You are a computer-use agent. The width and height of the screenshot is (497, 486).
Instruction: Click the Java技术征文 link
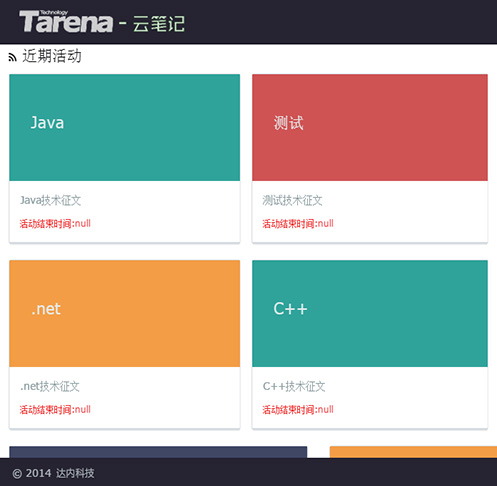(x=50, y=200)
